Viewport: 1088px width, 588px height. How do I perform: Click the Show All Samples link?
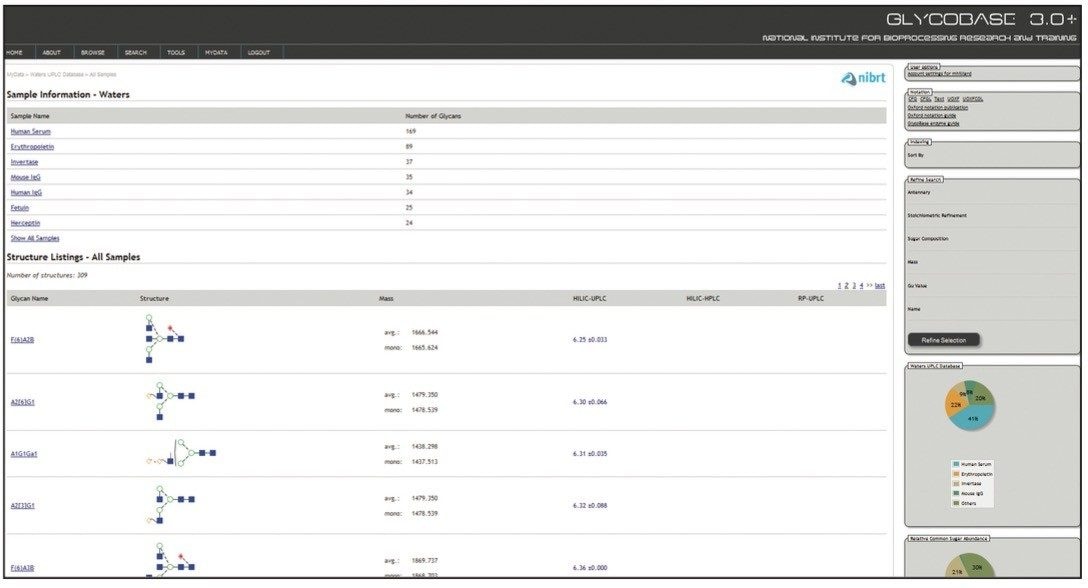click(x=35, y=239)
